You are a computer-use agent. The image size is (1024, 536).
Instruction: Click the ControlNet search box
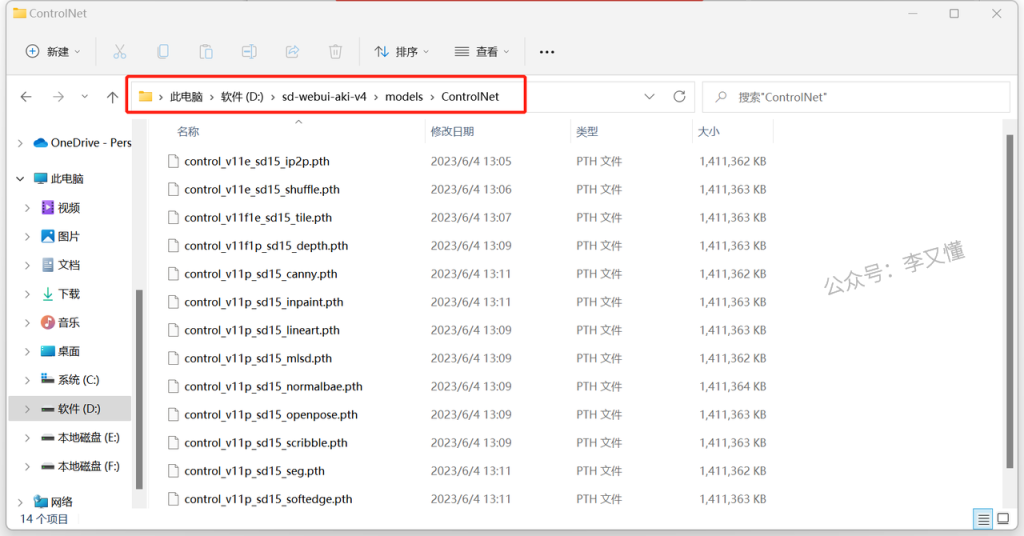click(856, 97)
